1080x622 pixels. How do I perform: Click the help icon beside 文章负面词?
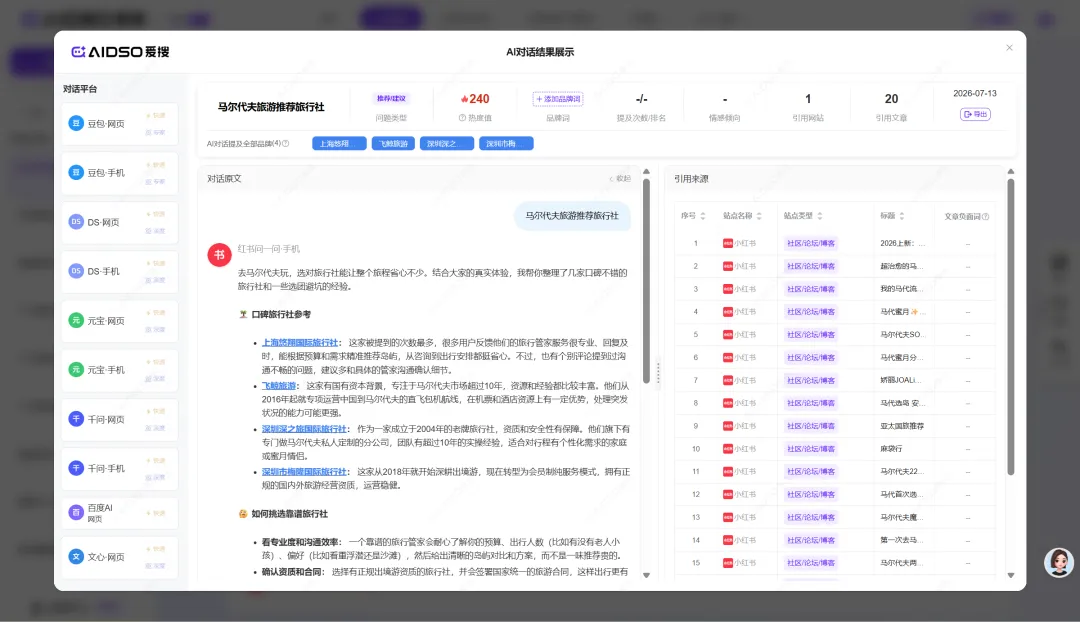tap(986, 216)
